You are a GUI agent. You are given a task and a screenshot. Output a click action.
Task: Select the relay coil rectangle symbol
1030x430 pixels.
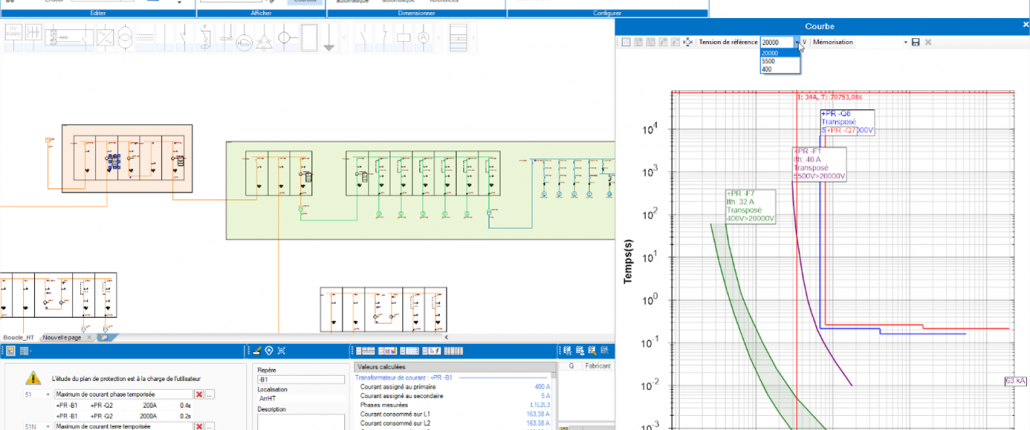tap(403, 37)
